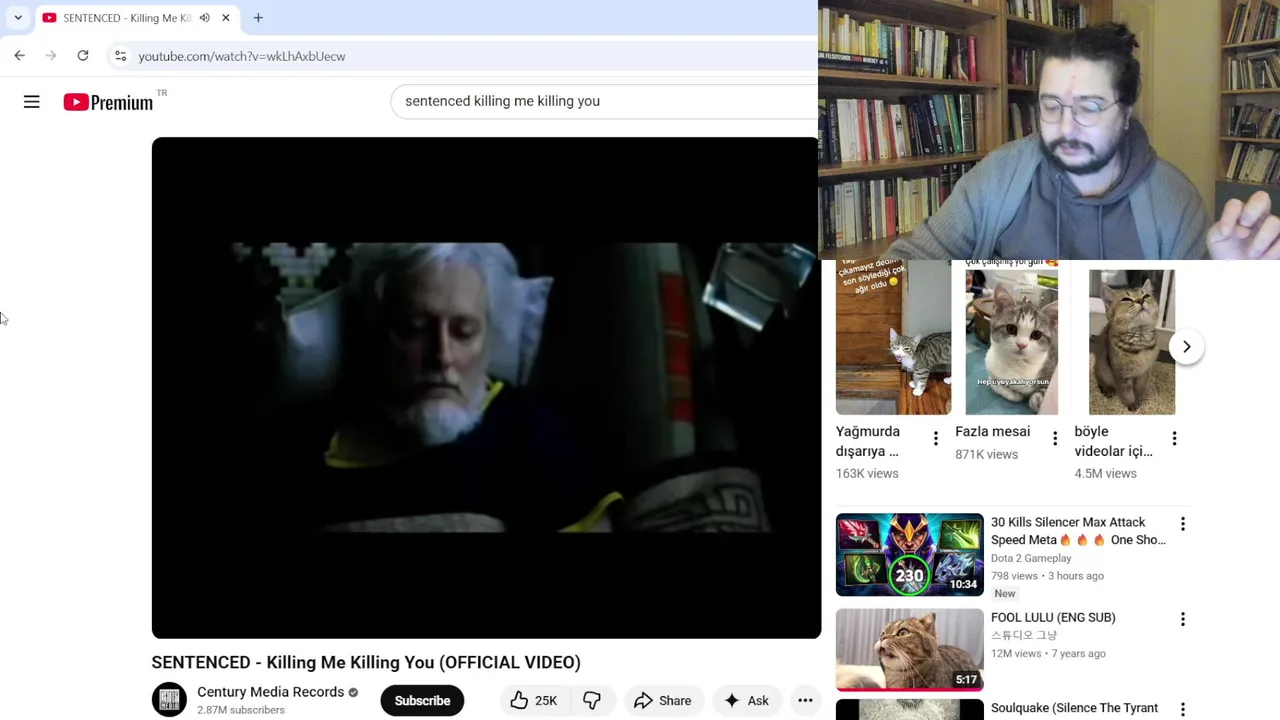This screenshot has width=1280, height=720.
Task: Click 798 views • 3 hours ago text
Action: [1047, 576]
